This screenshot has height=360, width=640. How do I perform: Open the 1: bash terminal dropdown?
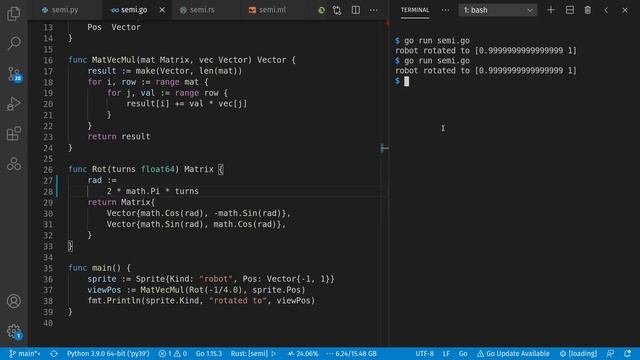498,10
